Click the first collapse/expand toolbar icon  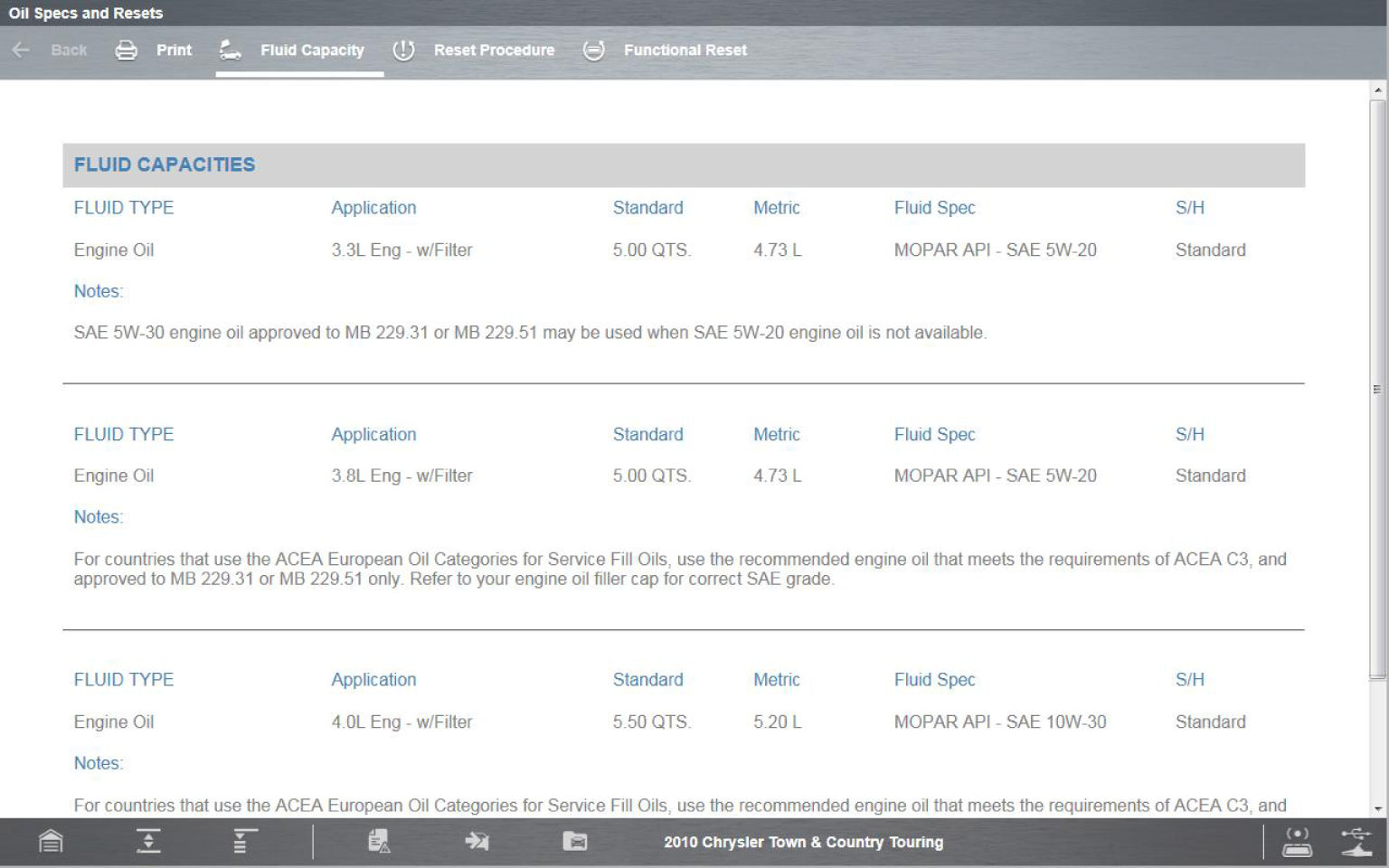(149, 842)
